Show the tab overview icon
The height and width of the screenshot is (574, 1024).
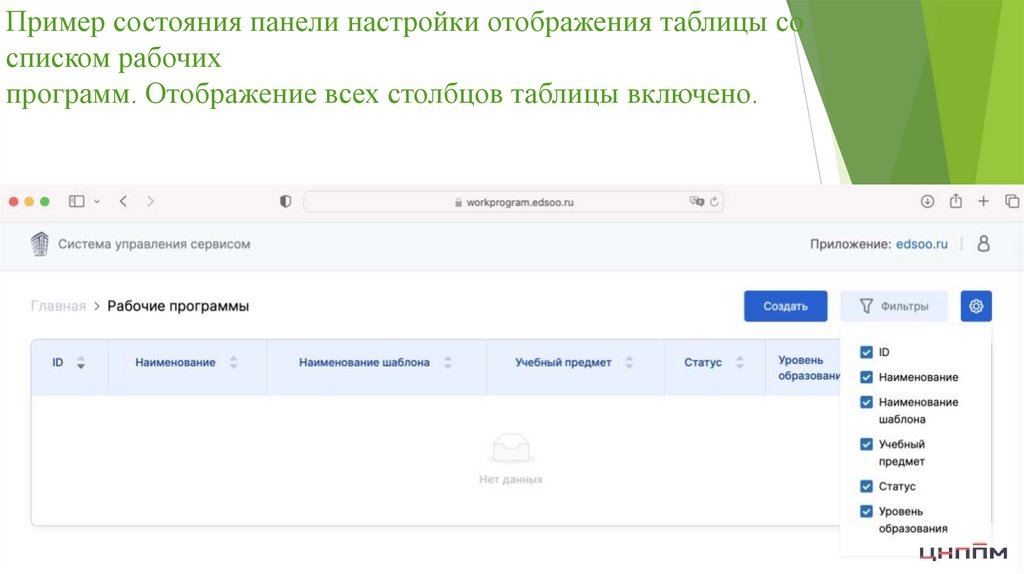[x=1012, y=201]
